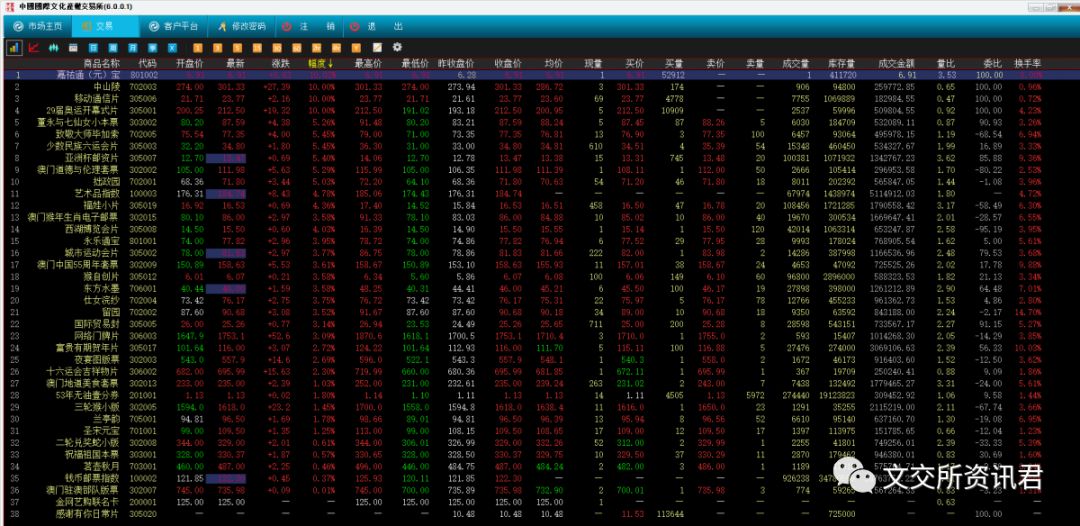Select the 福娃小片 row
Screen dimensions: 1080x526
(540, 205)
